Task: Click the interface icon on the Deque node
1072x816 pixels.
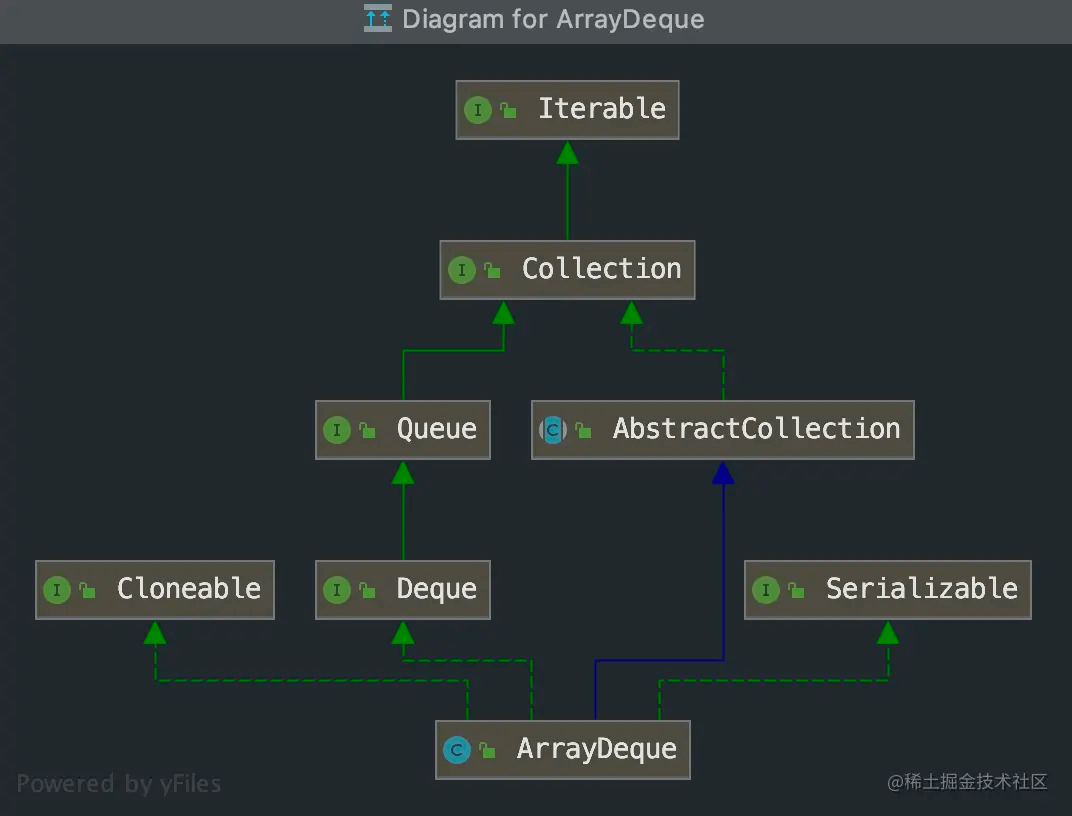Action: [x=337, y=590]
